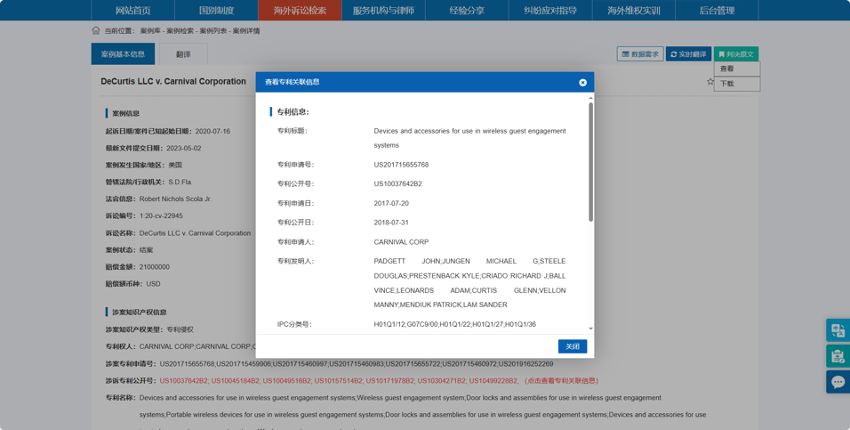Click the judge name Robert Nichols Scola Jr.

(175, 199)
